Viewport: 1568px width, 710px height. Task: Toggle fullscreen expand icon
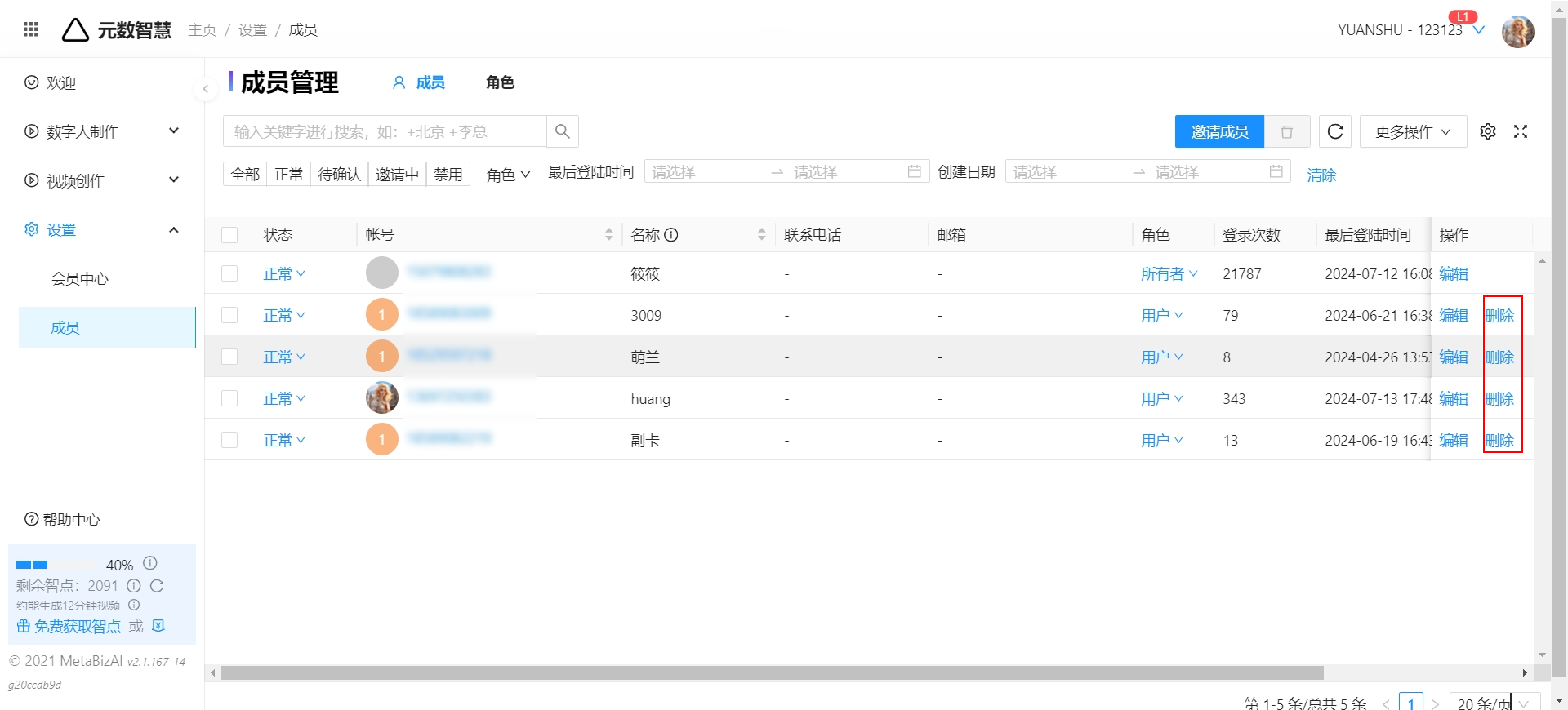click(1521, 131)
